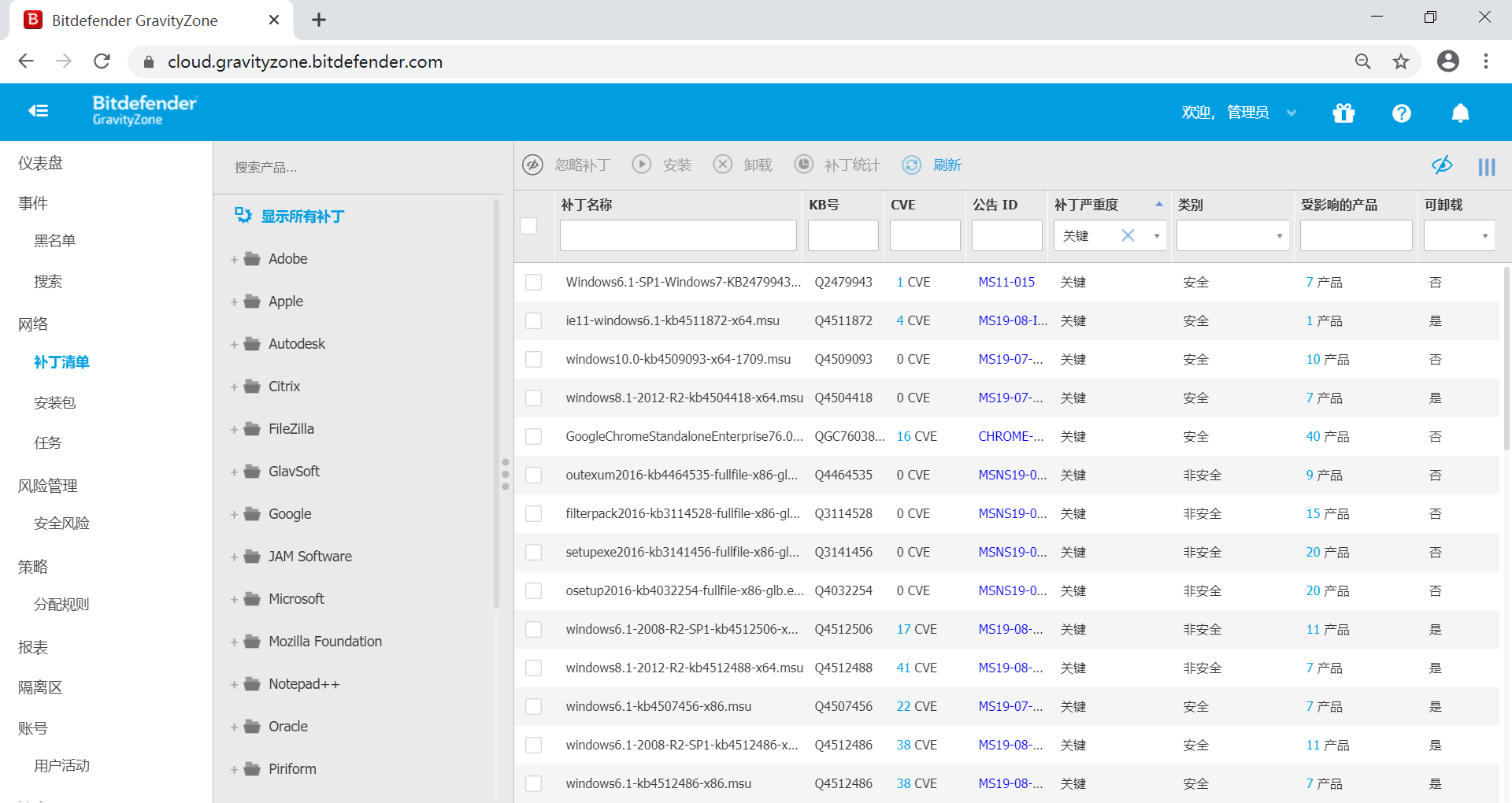The image size is (1512, 803).
Task: Open the admin welcome dropdown arrow
Action: 1291,113
